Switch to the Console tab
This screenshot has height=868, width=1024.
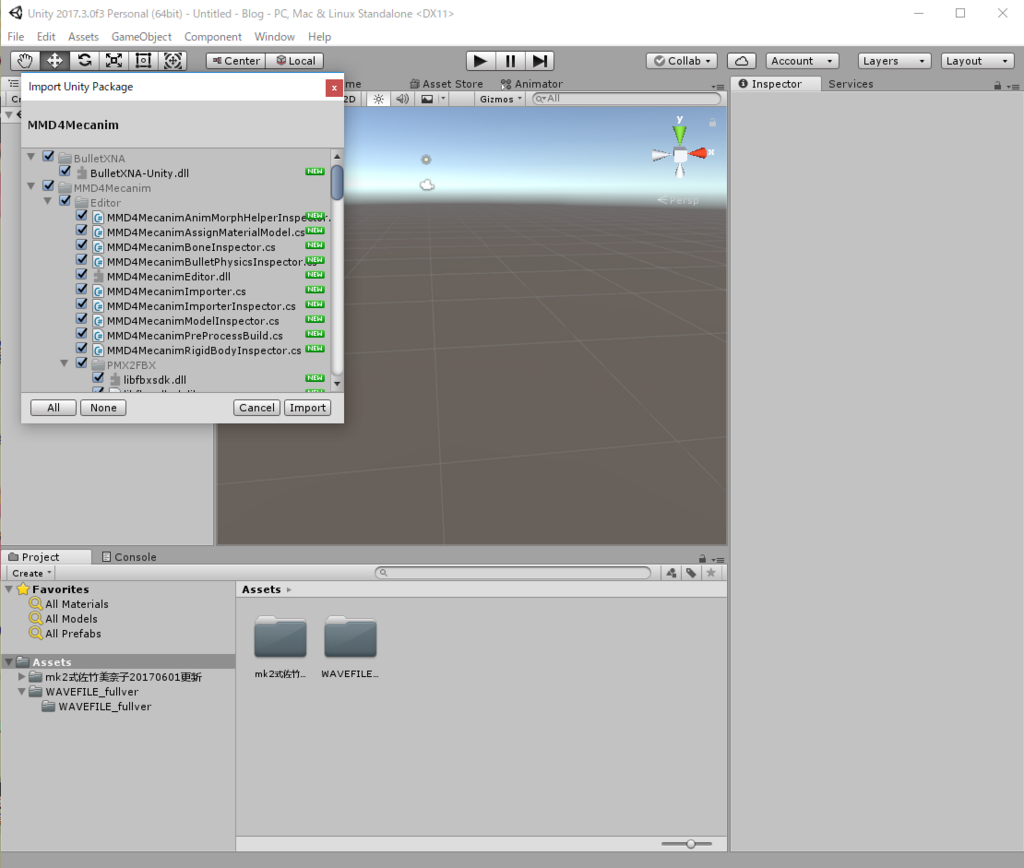point(129,557)
